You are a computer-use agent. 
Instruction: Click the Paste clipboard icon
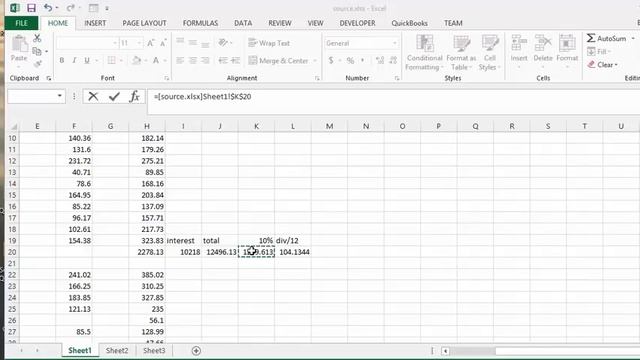click(x=19, y=44)
